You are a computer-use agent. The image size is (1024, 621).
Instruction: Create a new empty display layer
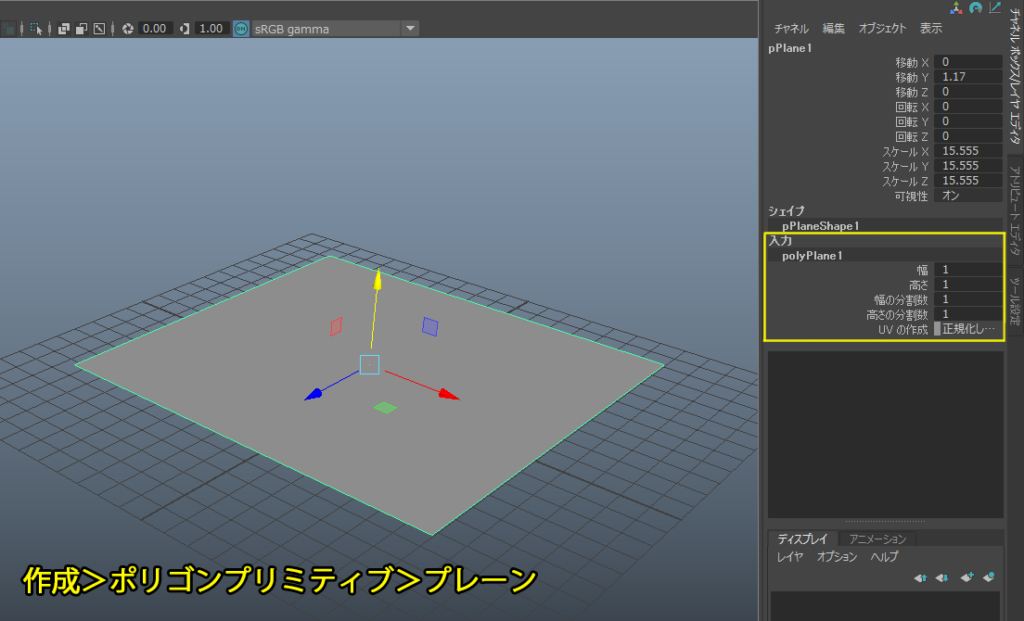[x=967, y=577]
